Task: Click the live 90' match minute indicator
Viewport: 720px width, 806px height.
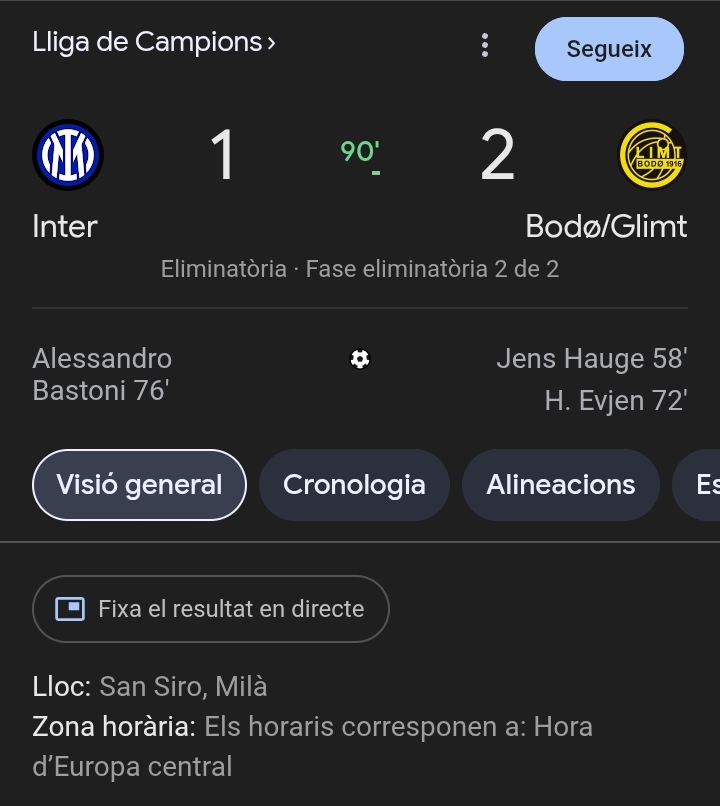Action: 360,153
